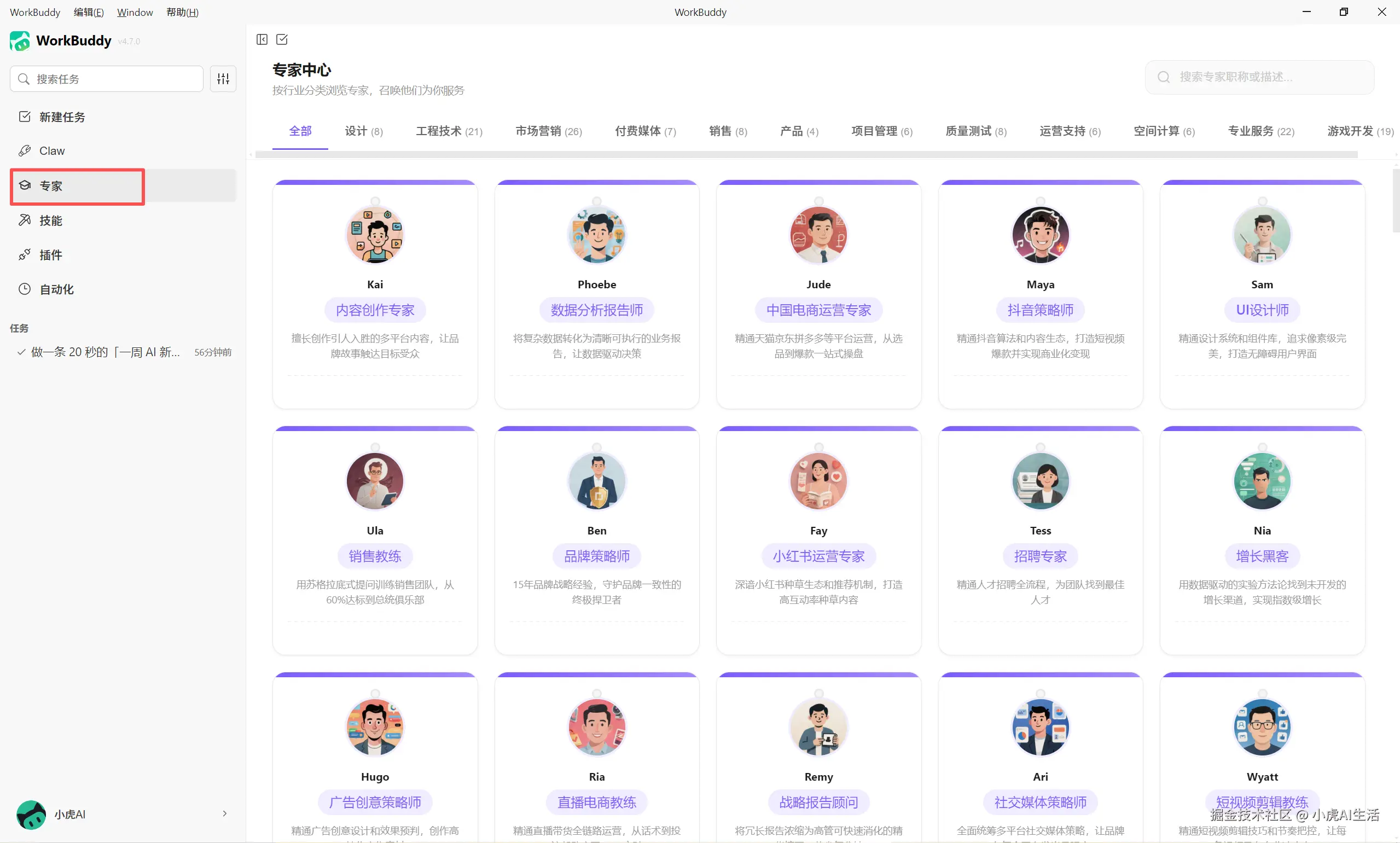Select the 专业服务 category tab

click(1260, 131)
